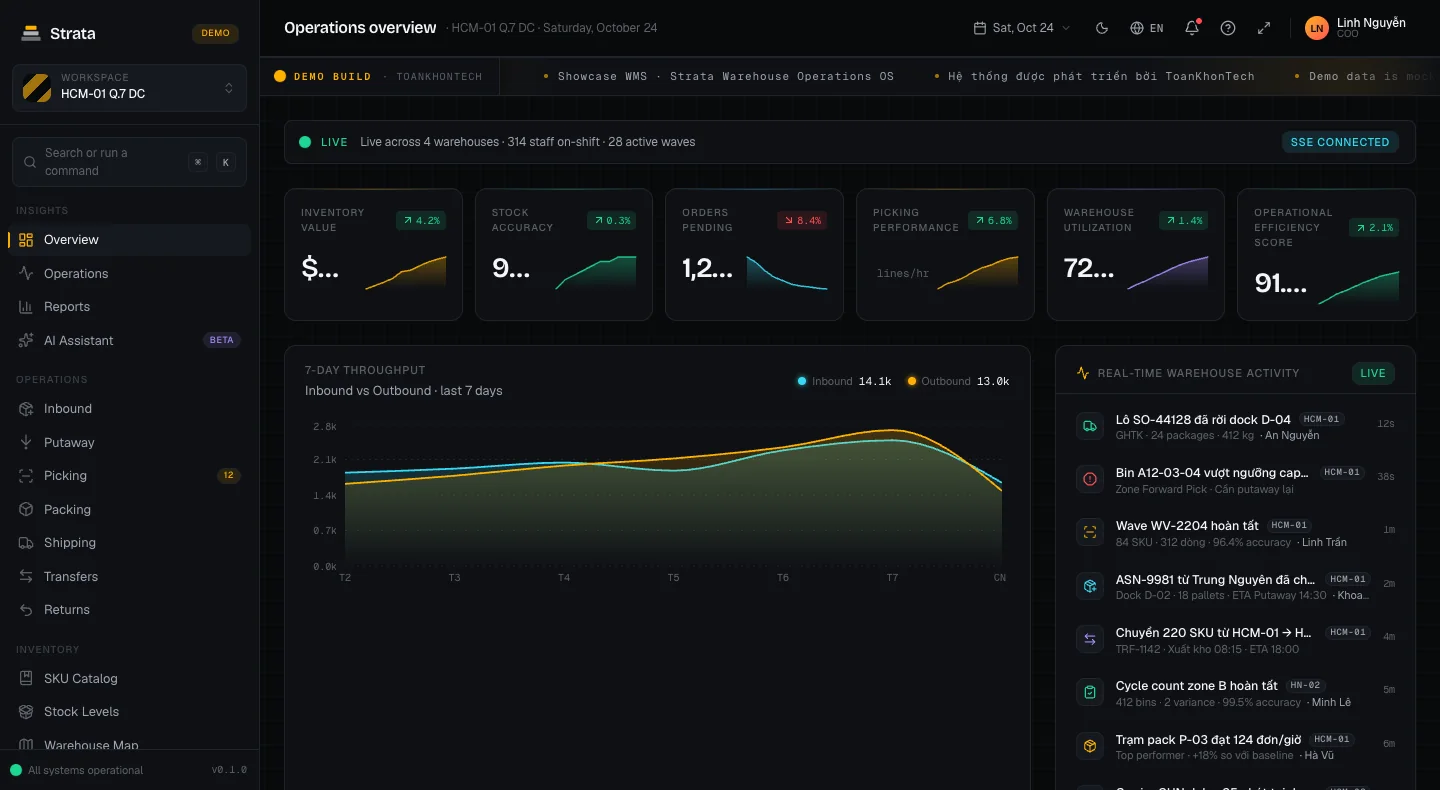
Task: Expand the Sat, Oct 24 date picker
Action: click(x=1022, y=28)
